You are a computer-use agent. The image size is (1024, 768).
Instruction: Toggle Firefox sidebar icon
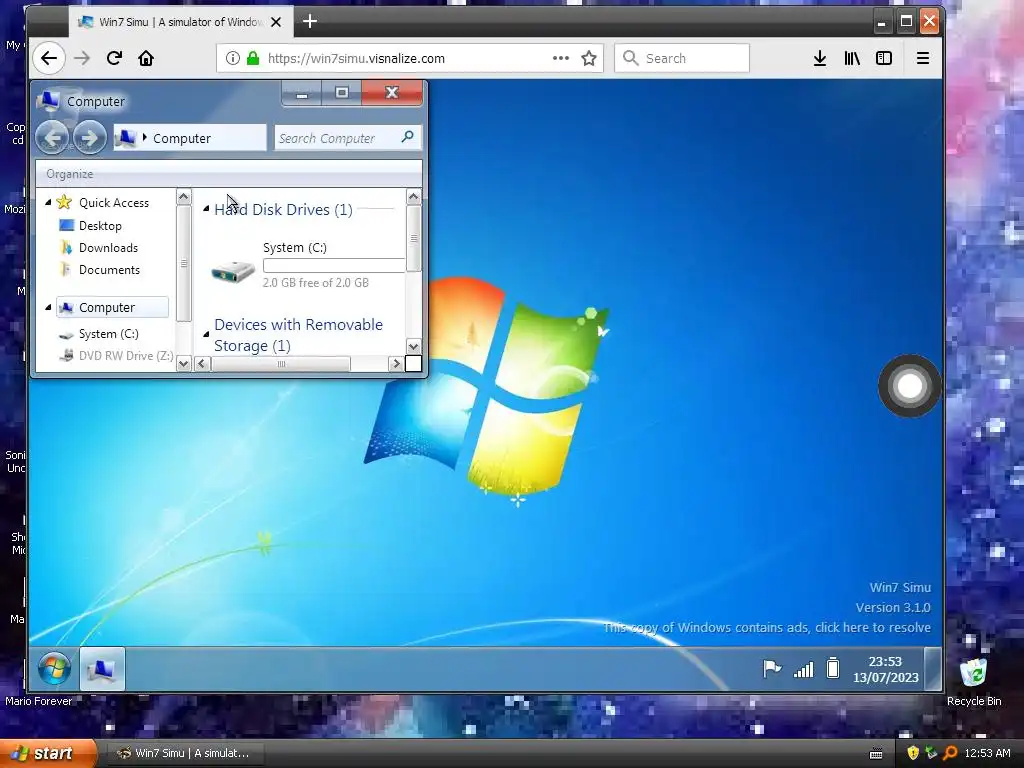[884, 58]
